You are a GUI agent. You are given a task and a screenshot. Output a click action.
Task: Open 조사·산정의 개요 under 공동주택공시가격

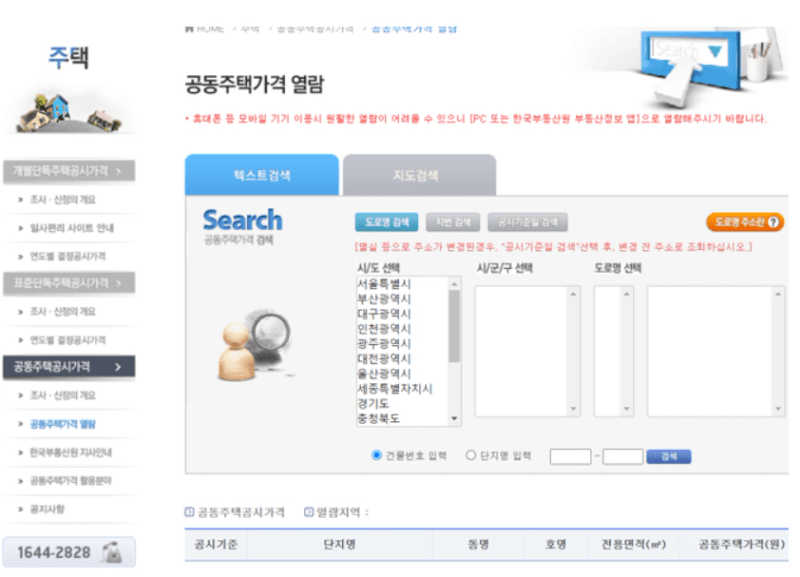pyautogui.click(x=63, y=395)
